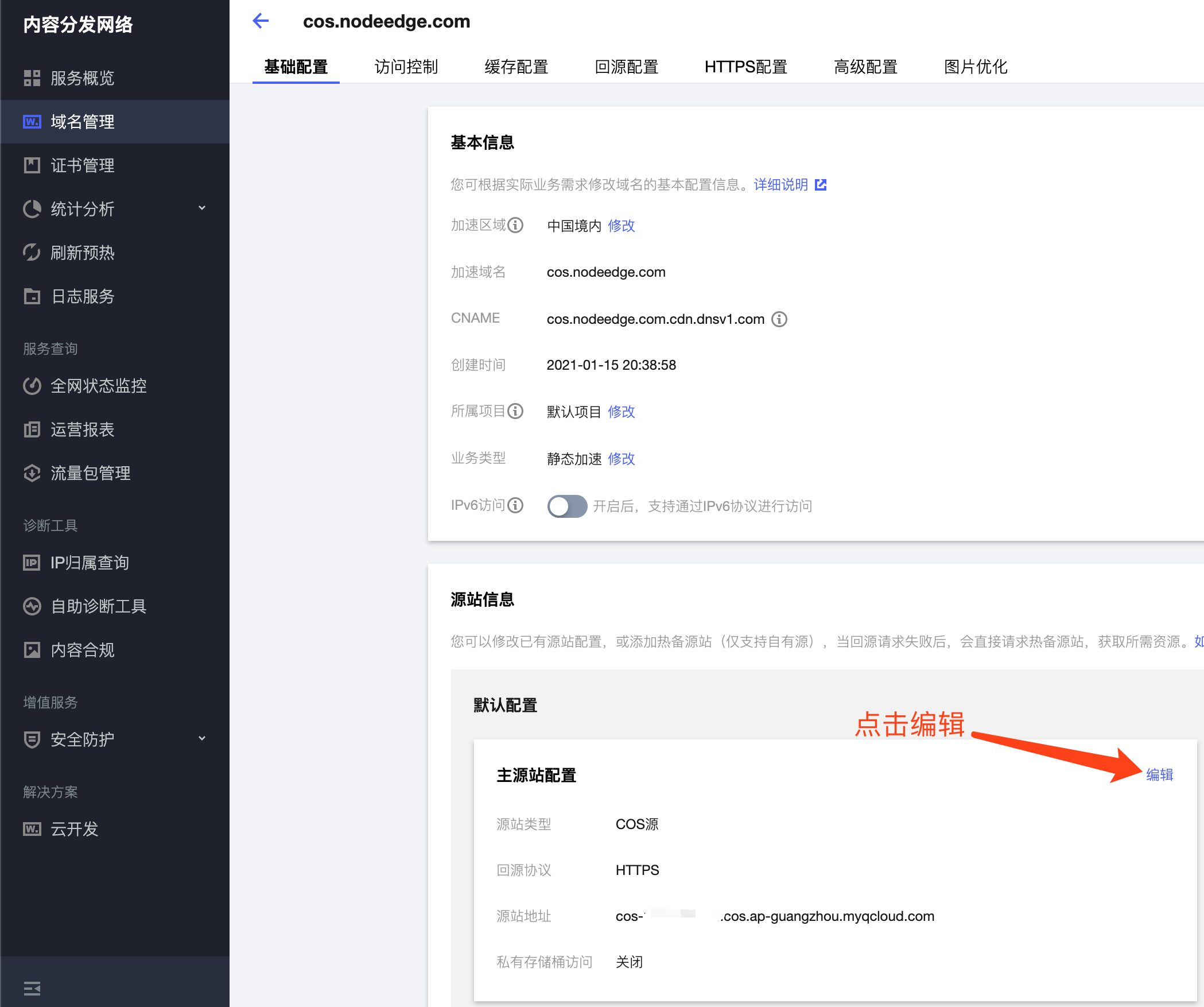
Task: Open IP归属查询 in the sidebar
Action: (90, 563)
